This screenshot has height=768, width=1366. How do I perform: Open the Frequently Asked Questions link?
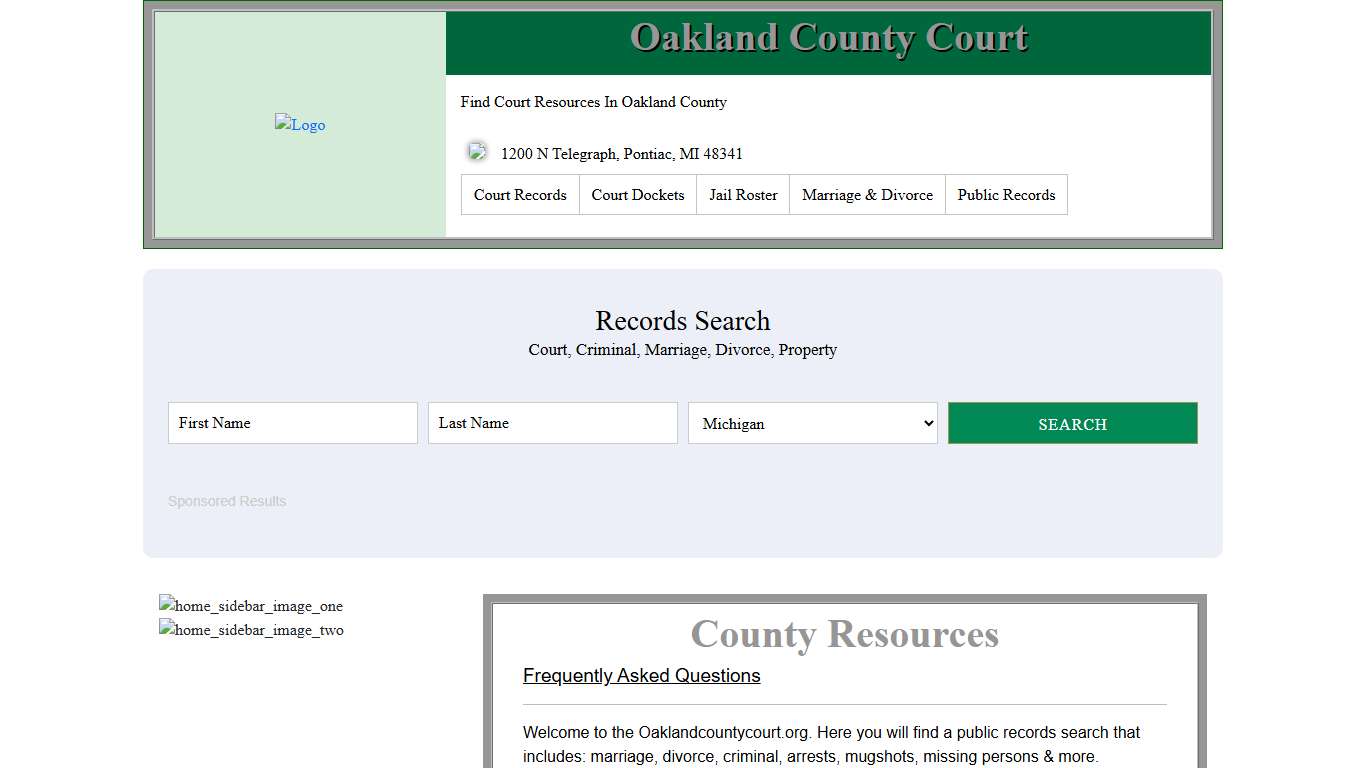641,675
